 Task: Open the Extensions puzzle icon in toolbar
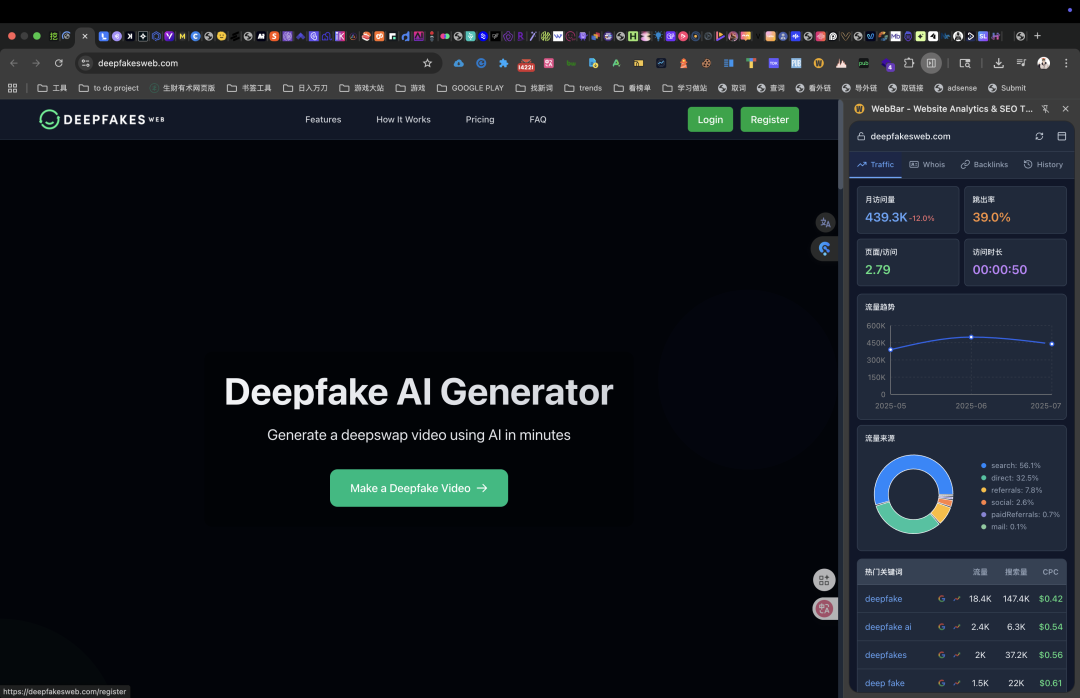(x=908, y=63)
